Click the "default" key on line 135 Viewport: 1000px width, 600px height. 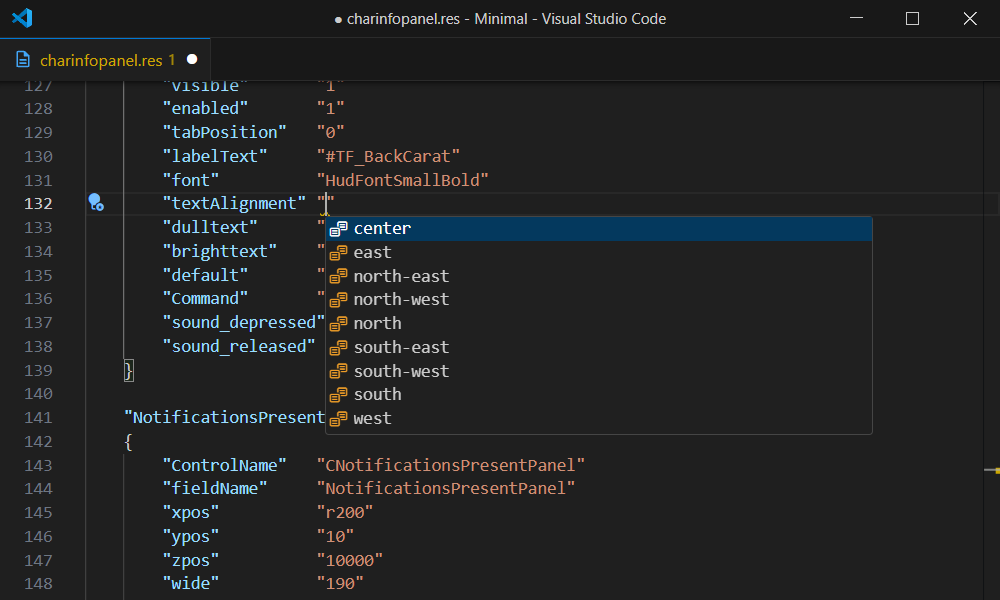205,275
